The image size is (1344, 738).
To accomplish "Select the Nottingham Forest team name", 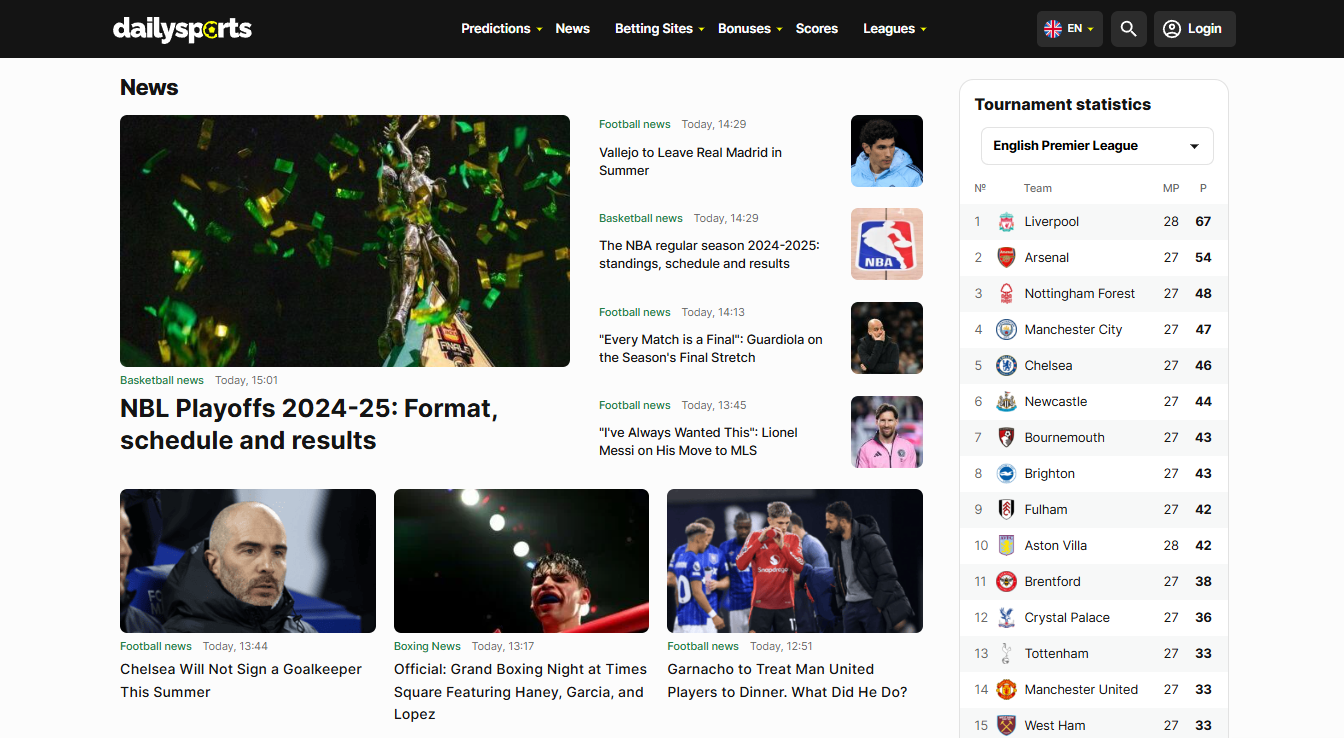I will [x=1080, y=294].
